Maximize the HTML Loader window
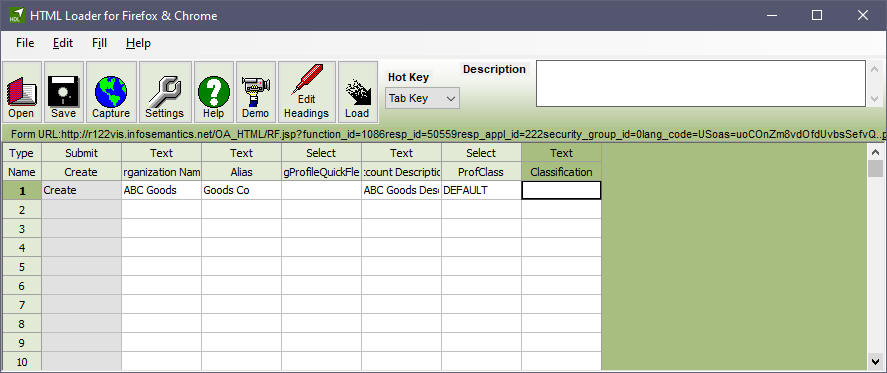Image resolution: width=887 pixels, height=373 pixels. tap(817, 15)
